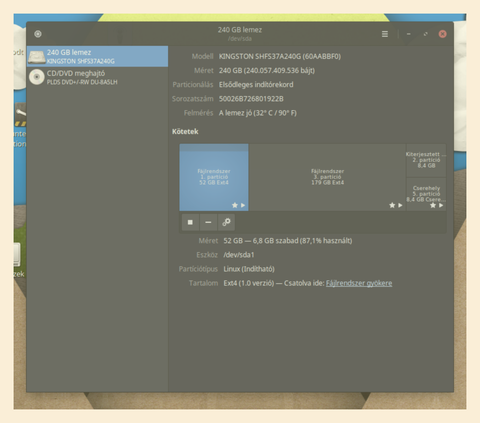Select the extended partition 2 (Kiterjesztett) block
This screenshot has width=480, height=423.
coord(426,160)
